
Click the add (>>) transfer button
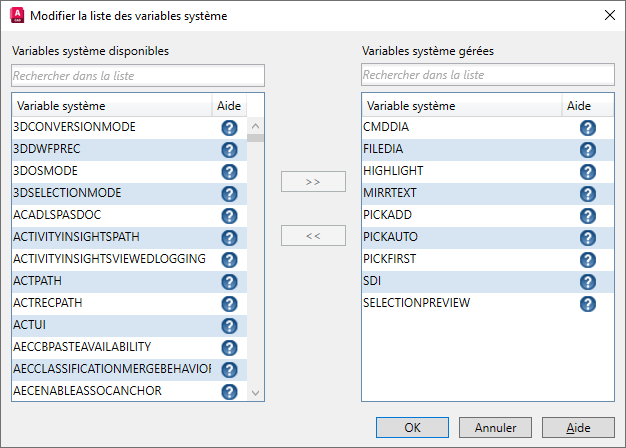click(x=313, y=182)
